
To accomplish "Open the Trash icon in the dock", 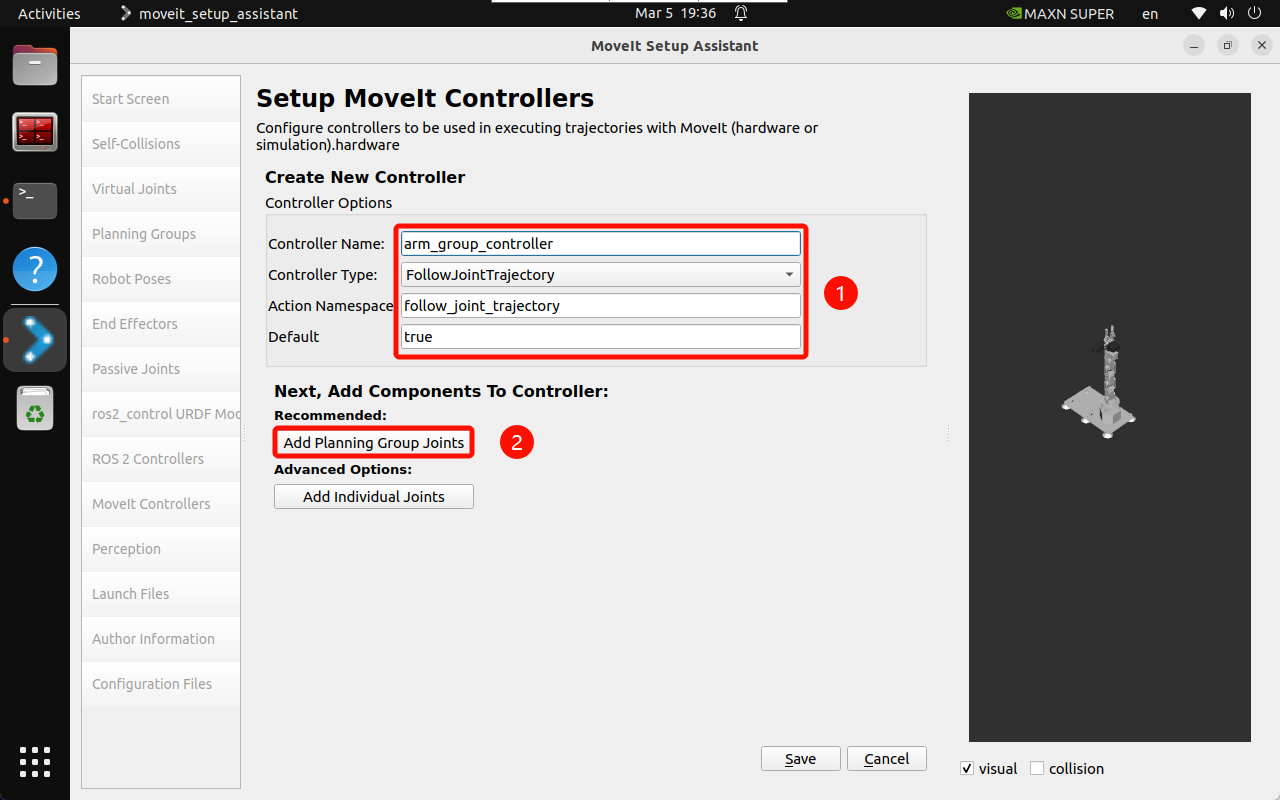I will pos(35,409).
